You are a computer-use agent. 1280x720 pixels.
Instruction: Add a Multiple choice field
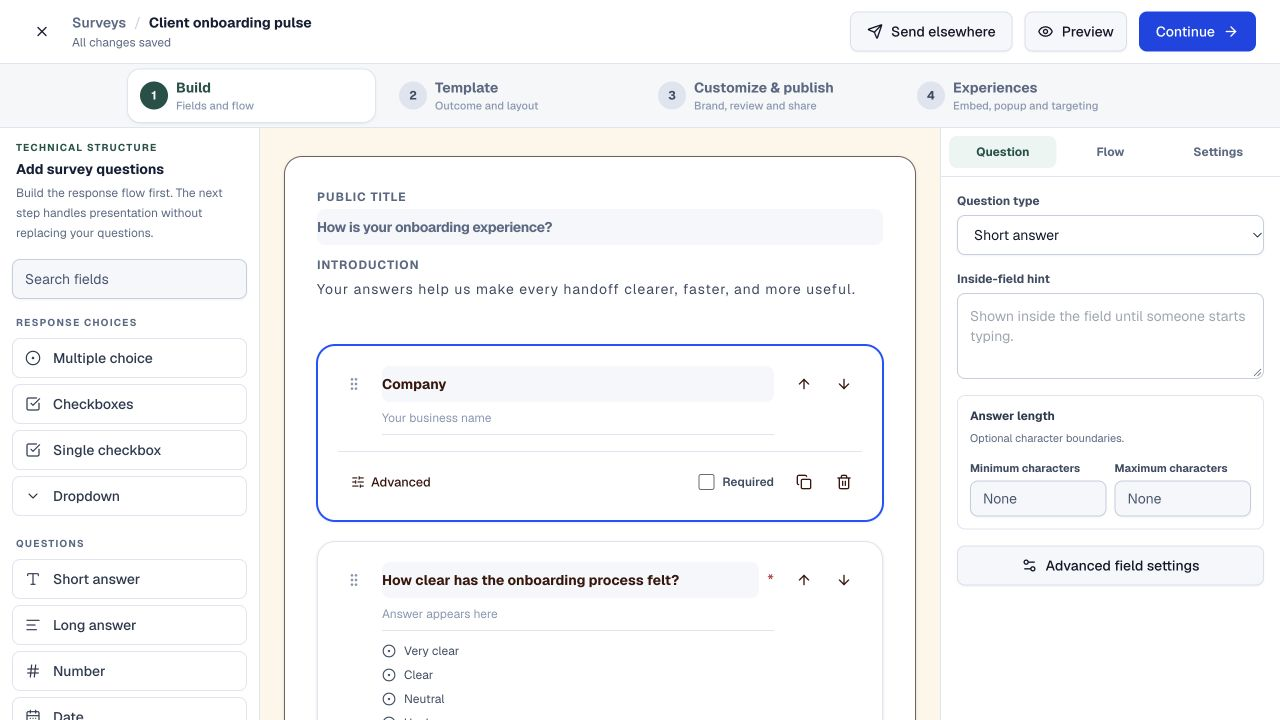(129, 358)
